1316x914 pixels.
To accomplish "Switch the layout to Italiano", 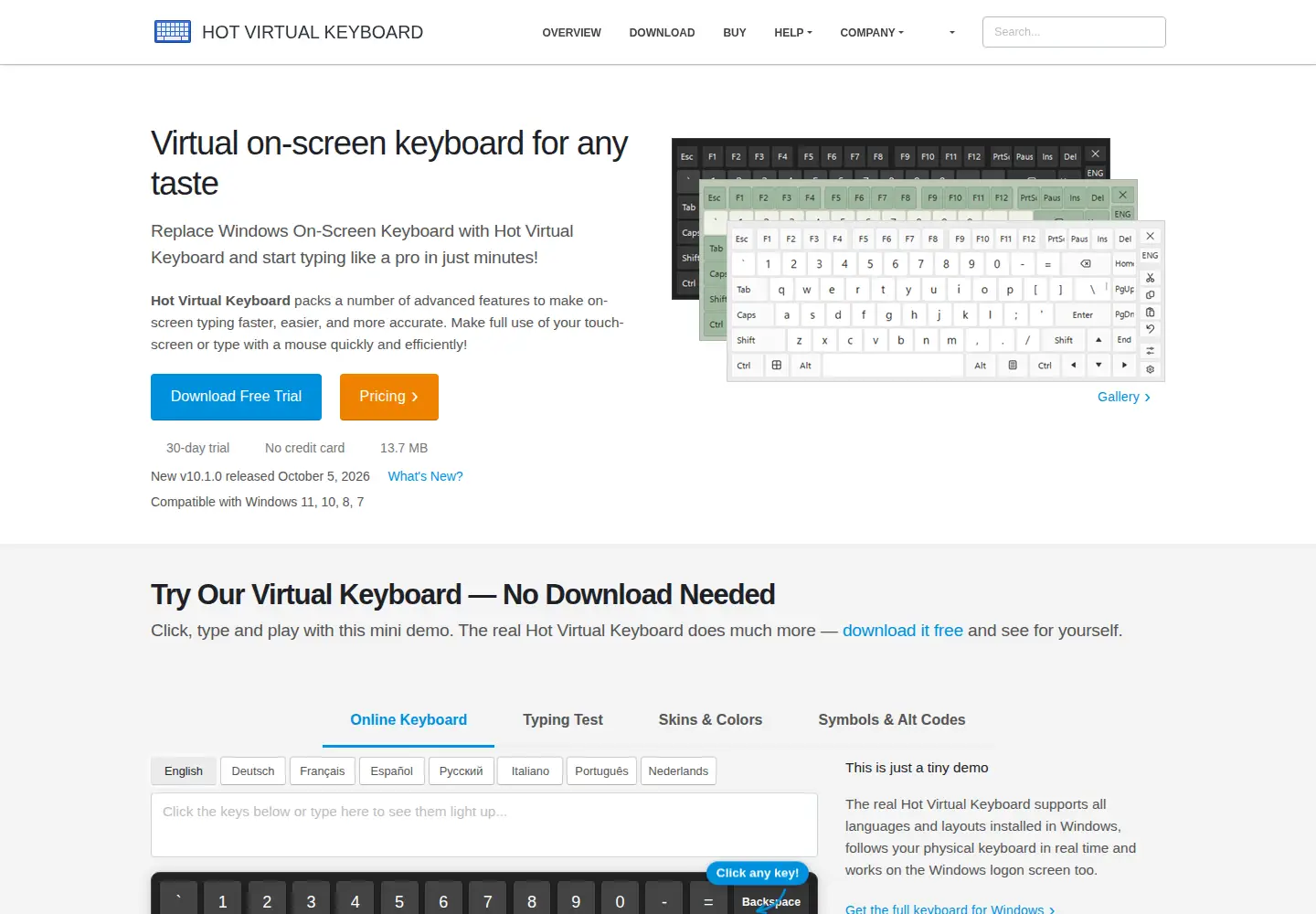I will pos(531,771).
